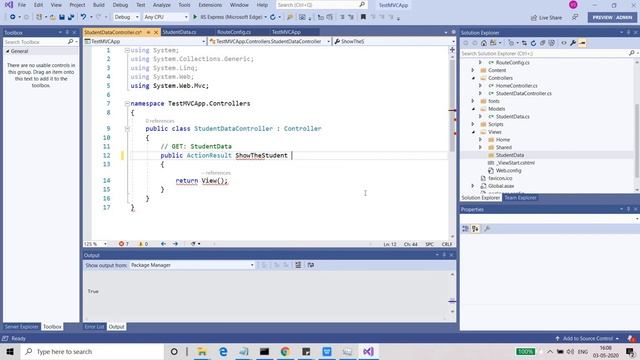Navigate to previous issue arrow in editor
Screen dimensions: 640x360
(163, 244)
